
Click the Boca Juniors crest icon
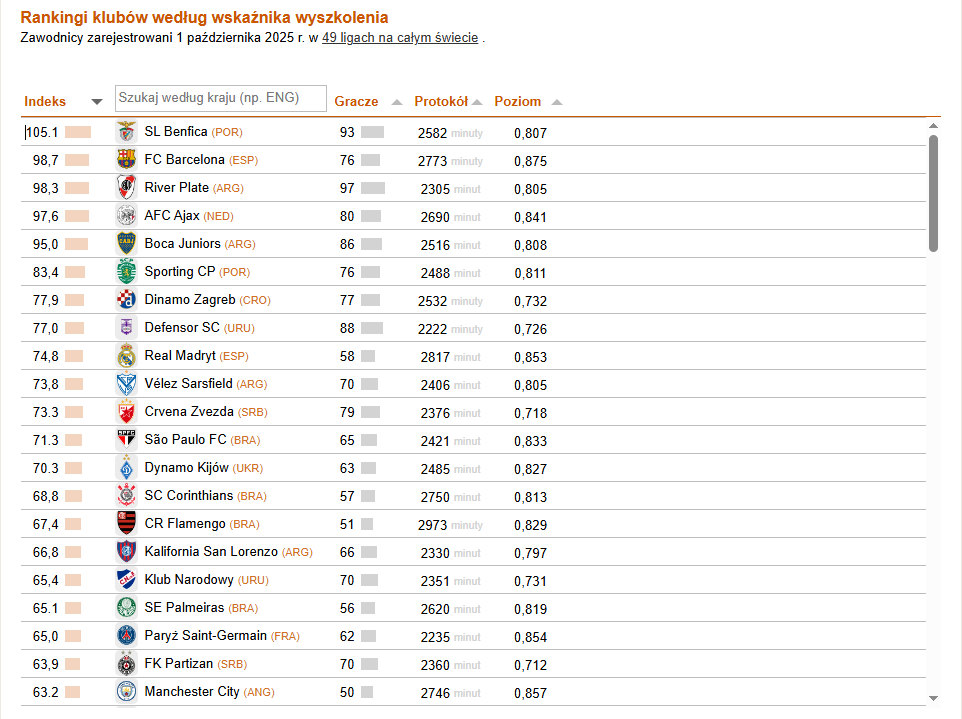126,244
